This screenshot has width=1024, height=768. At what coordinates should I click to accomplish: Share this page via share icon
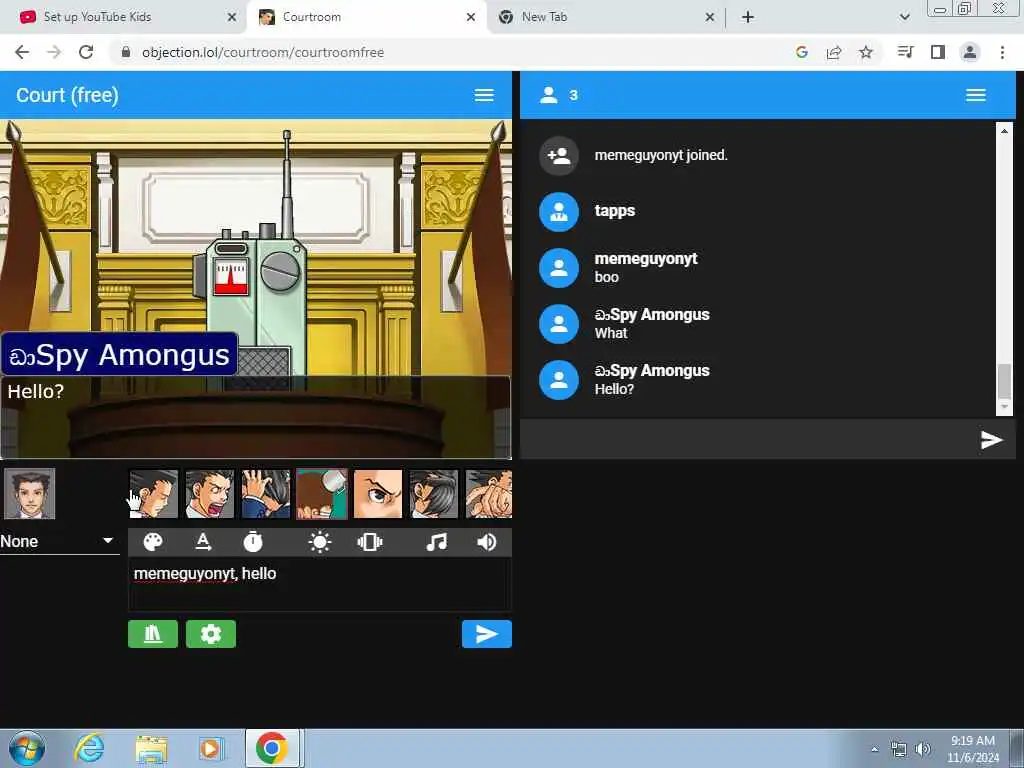834,52
